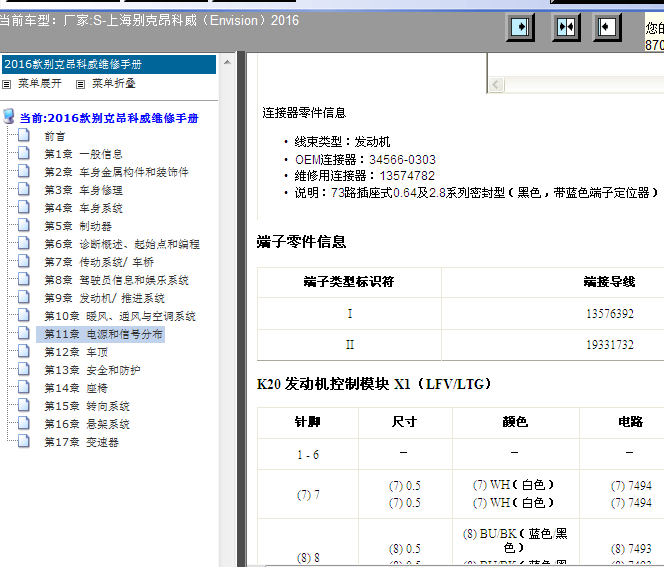664x567 pixels.
Task: Click the page icon next to 第11章
Action: click(x=24, y=333)
